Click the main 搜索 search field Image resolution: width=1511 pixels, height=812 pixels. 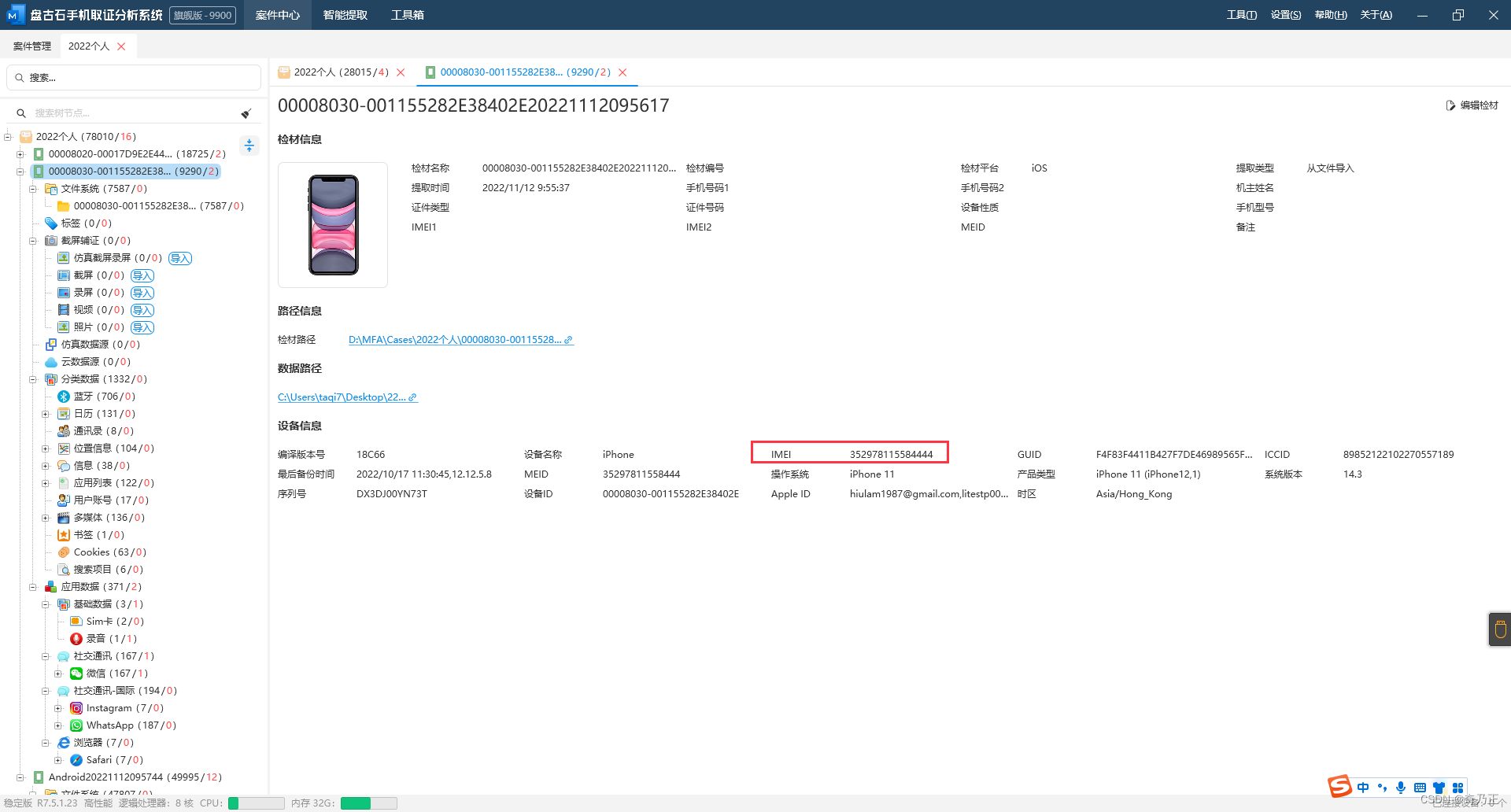point(134,78)
